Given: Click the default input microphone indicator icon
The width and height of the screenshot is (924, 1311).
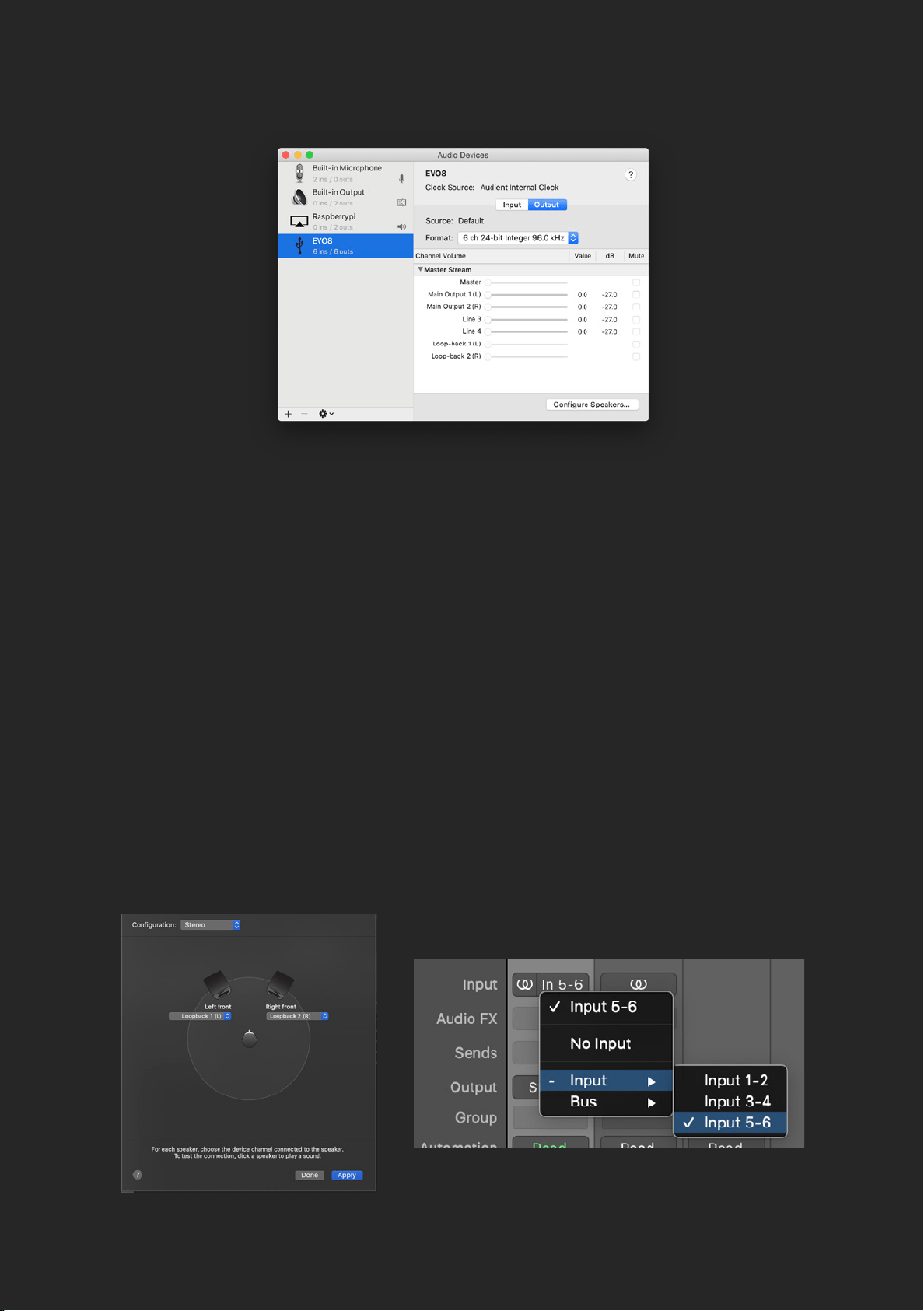Looking at the screenshot, I should (x=401, y=179).
